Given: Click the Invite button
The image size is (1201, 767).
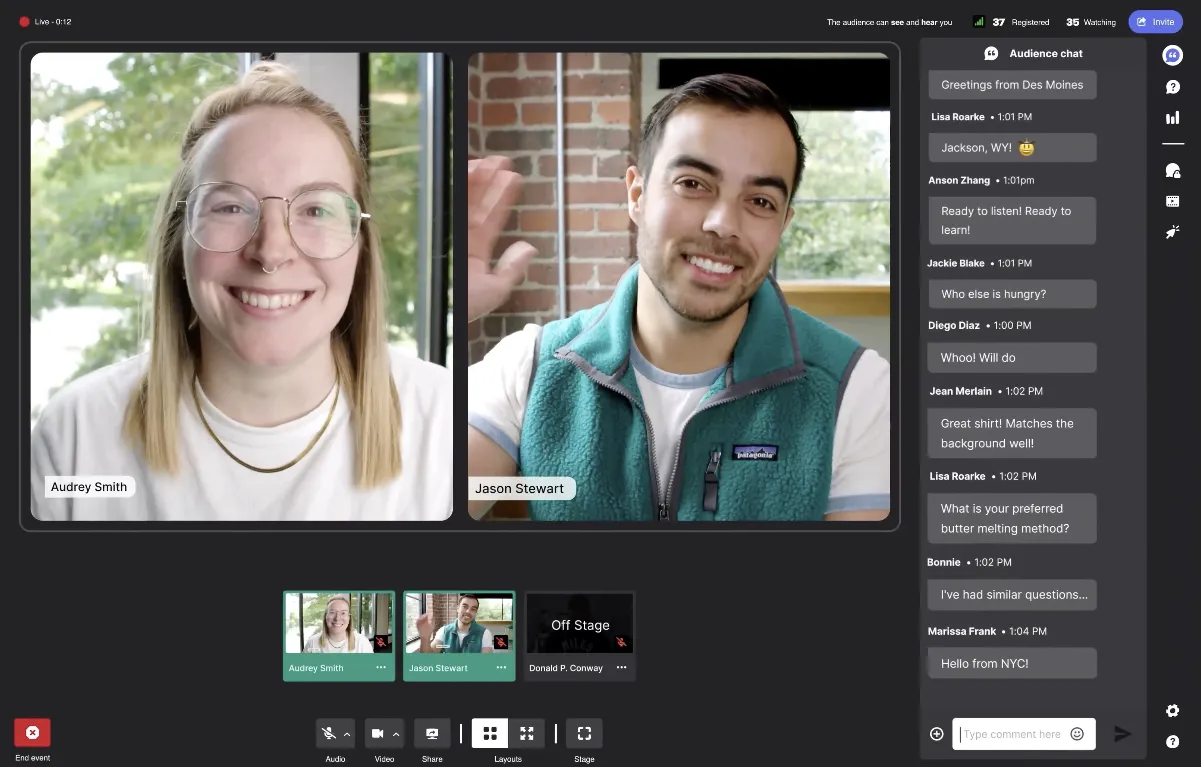Looking at the screenshot, I should click(1155, 21).
